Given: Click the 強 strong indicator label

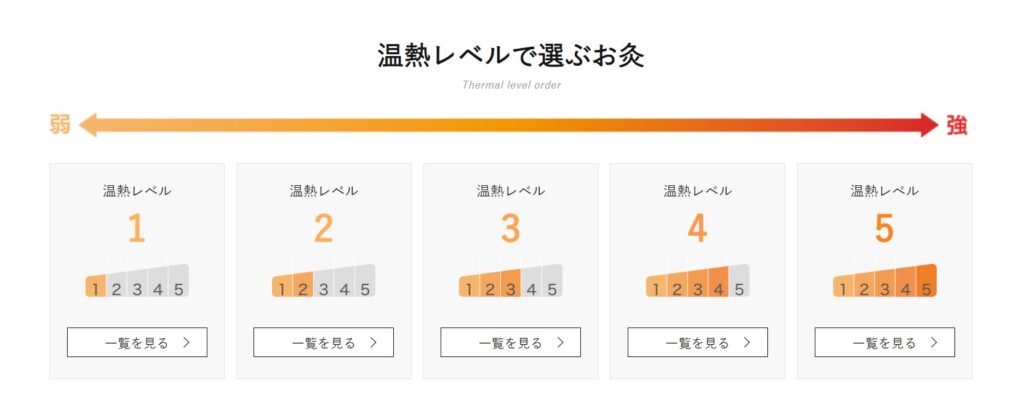Looking at the screenshot, I should pos(957,125).
